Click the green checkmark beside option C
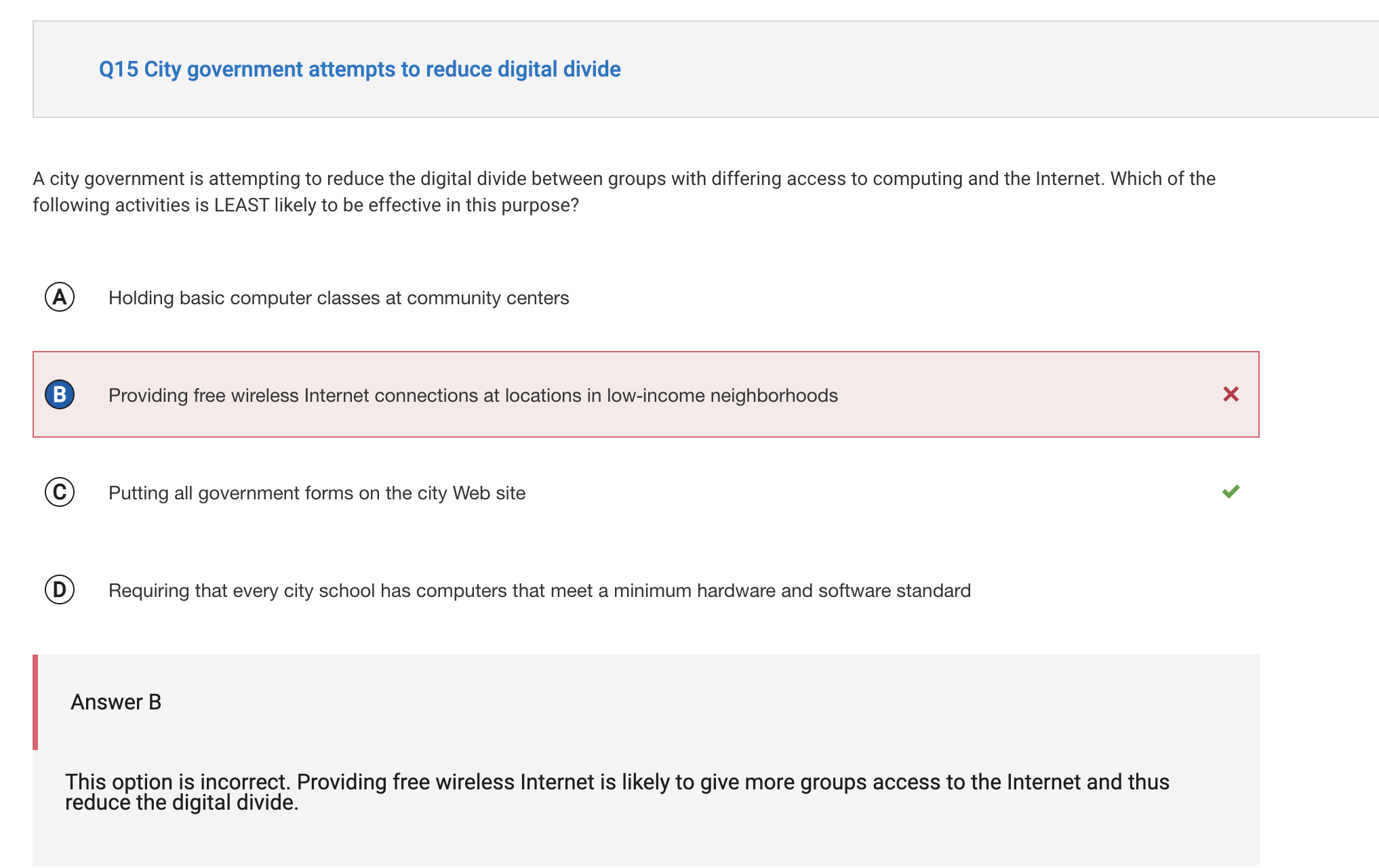Image resolution: width=1379 pixels, height=868 pixels. pyautogui.click(x=1231, y=491)
